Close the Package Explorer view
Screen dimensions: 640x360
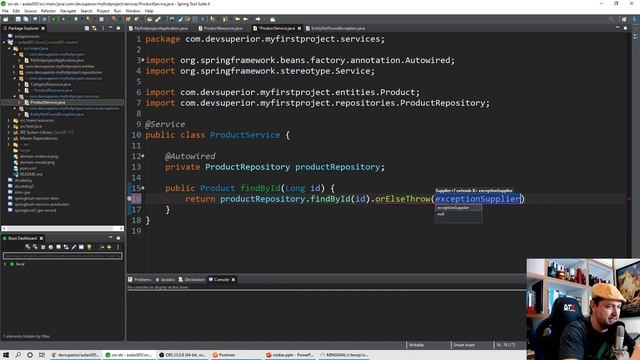[43, 28]
